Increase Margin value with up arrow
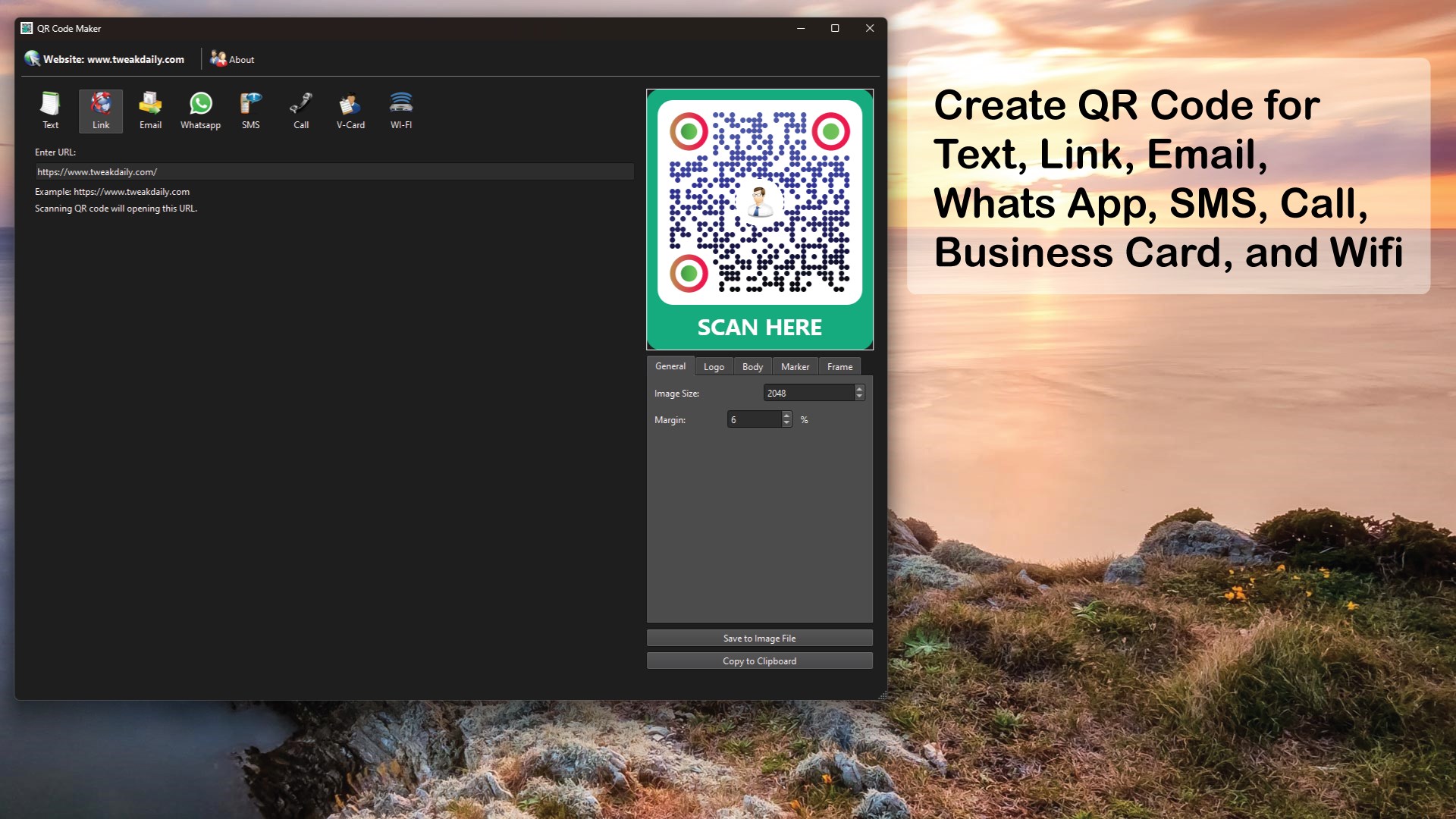The image size is (1456, 819). click(x=786, y=416)
